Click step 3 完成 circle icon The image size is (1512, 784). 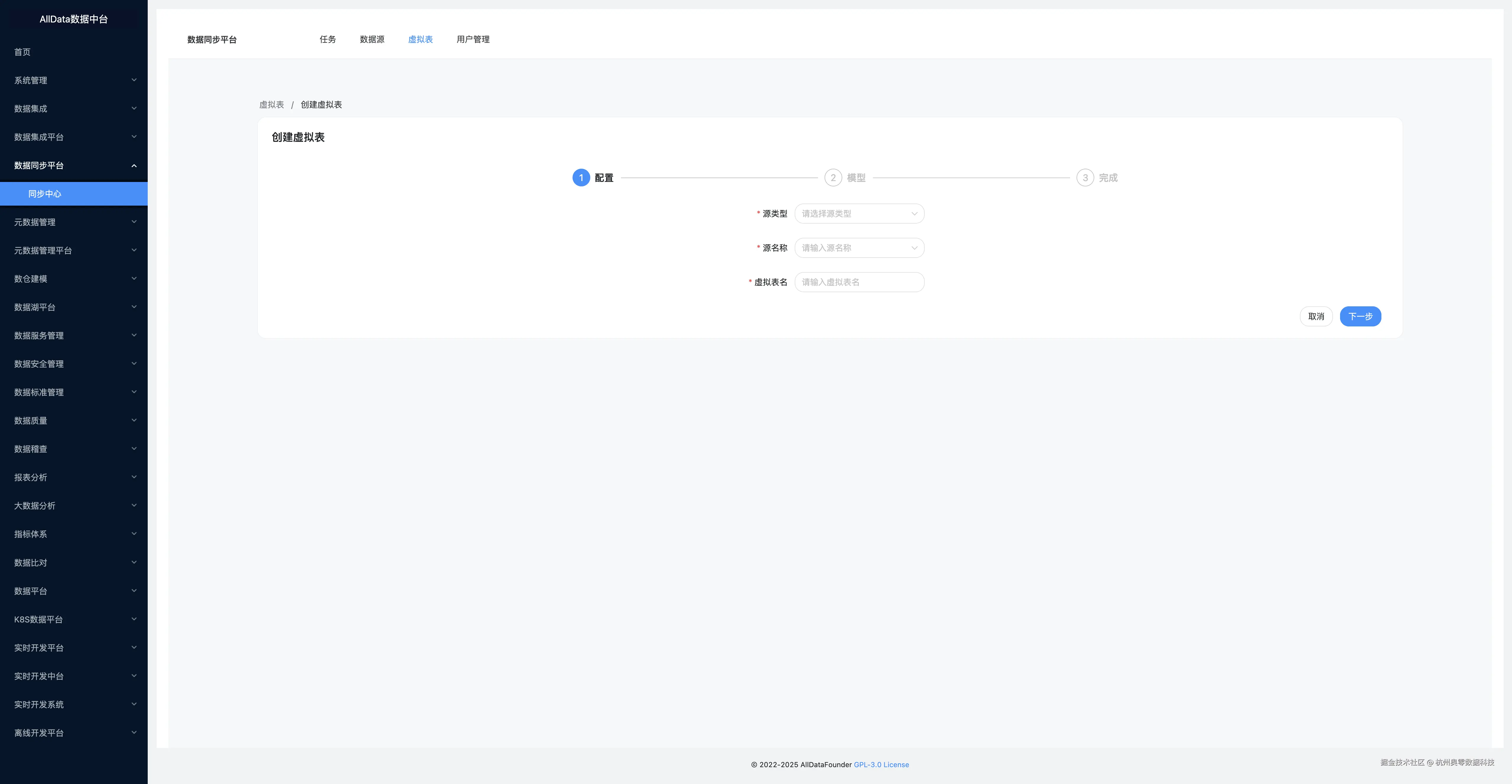1085,178
